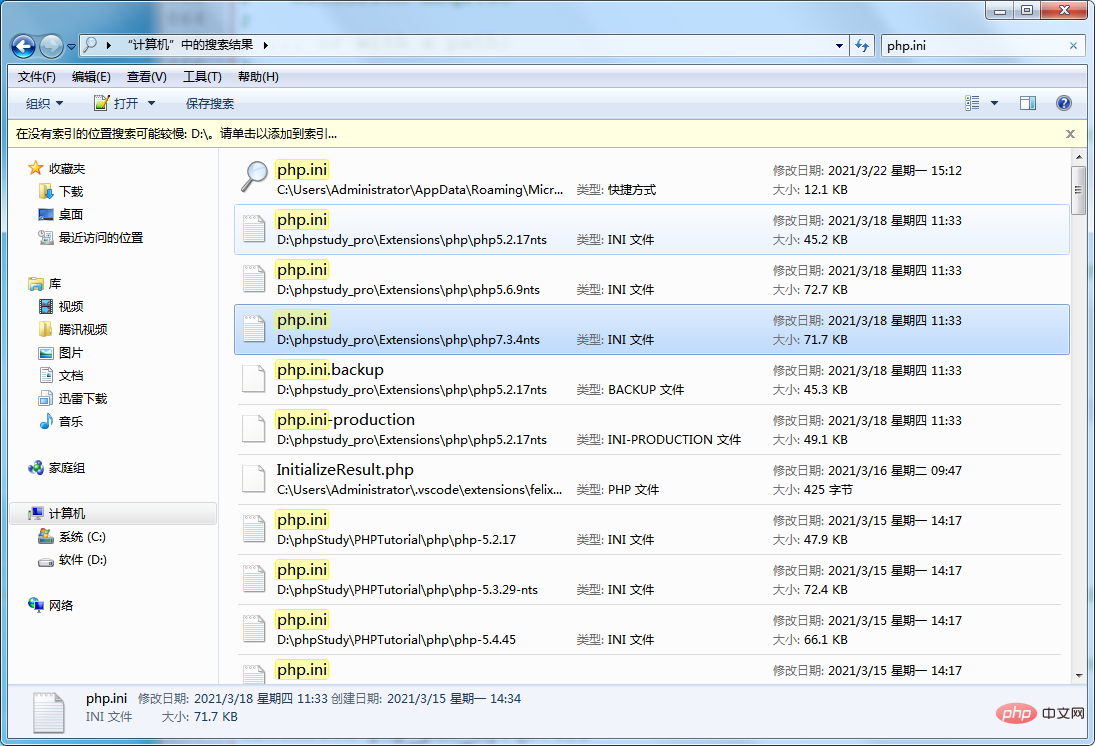Click 保存搜索 in the toolbar
Screen dimensions: 1095x746
[210, 103]
